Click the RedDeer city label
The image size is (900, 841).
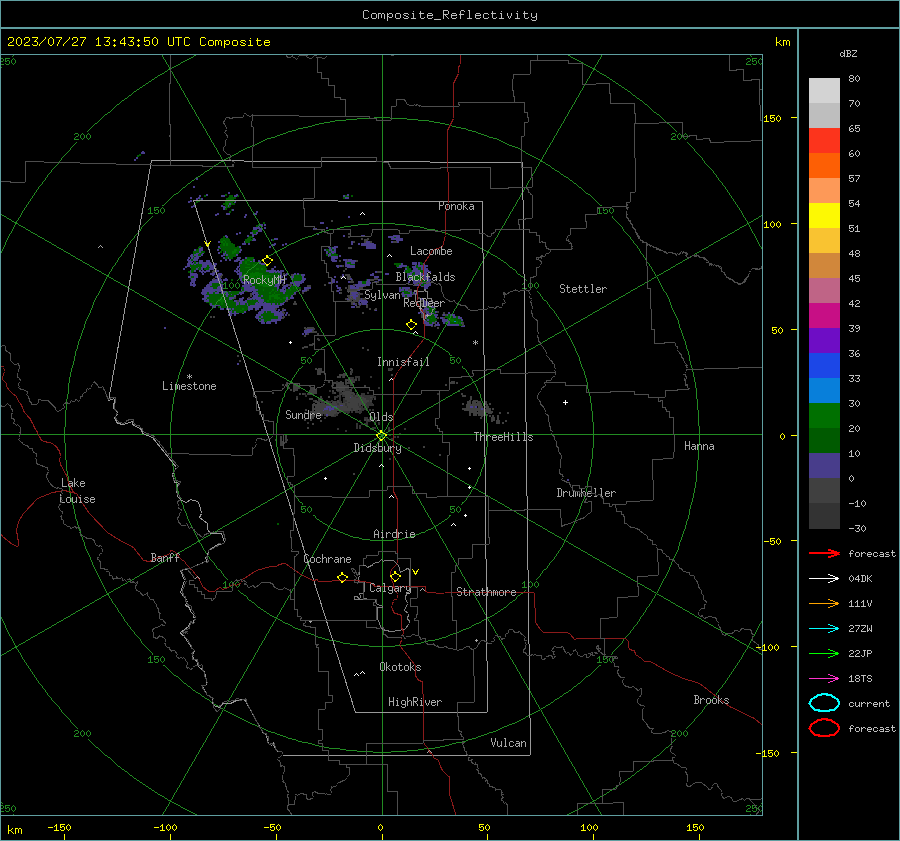click(x=424, y=303)
